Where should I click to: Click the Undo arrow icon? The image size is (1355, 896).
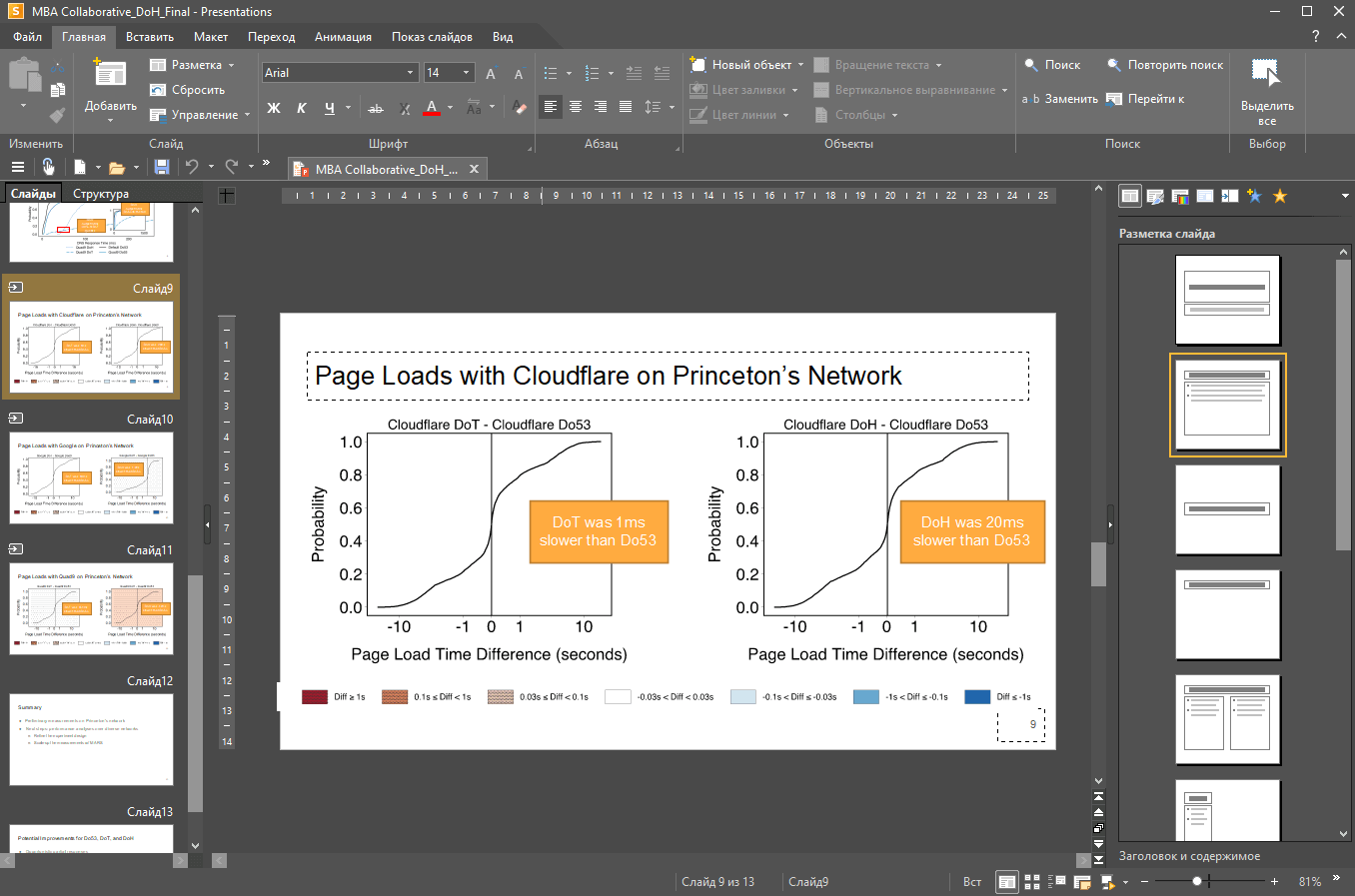click(x=192, y=167)
